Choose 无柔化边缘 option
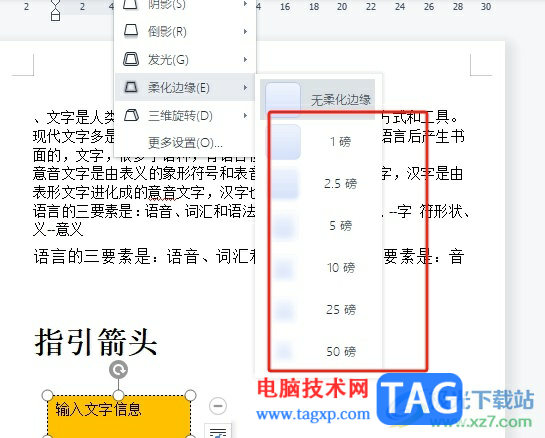The height and width of the screenshot is (438, 545). [318, 99]
